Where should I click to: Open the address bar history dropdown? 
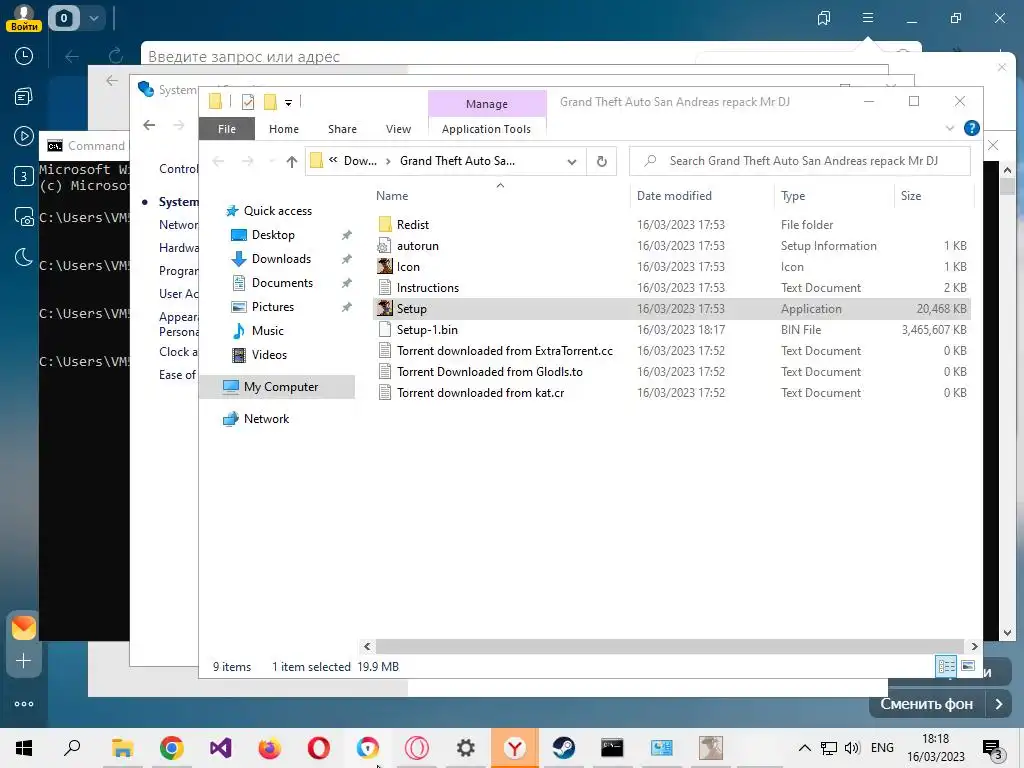point(571,161)
